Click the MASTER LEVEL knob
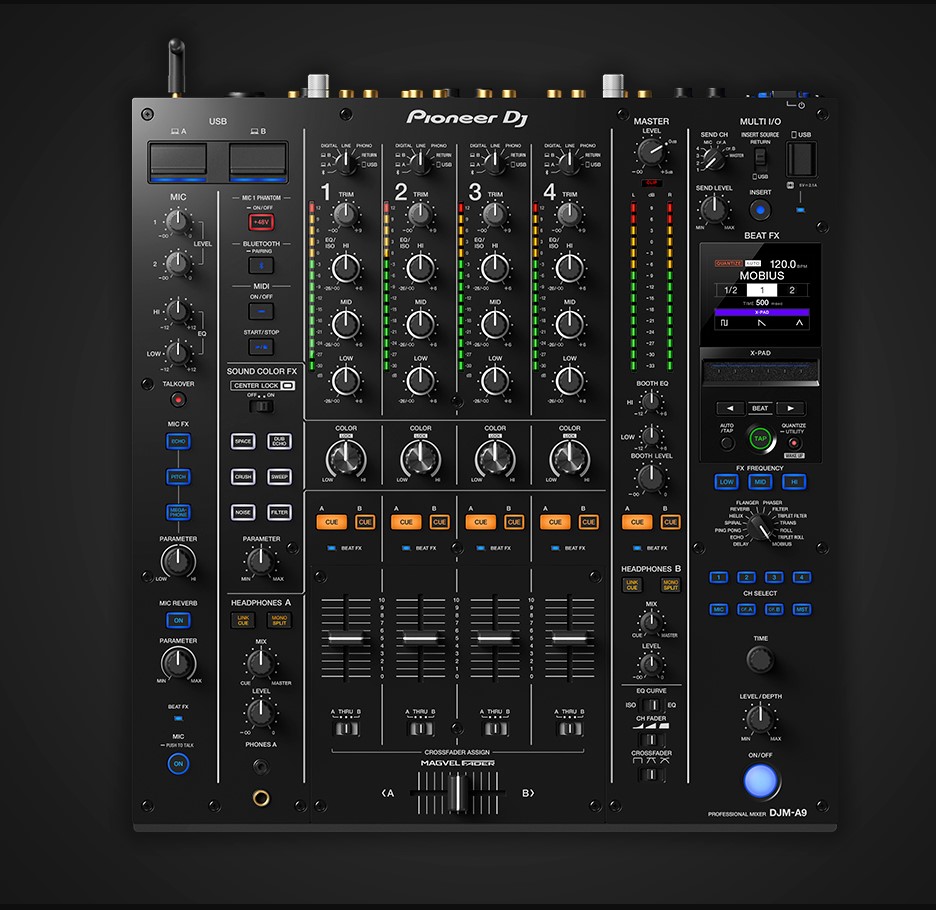This screenshot has width=936, height=910. pos(651,152)
